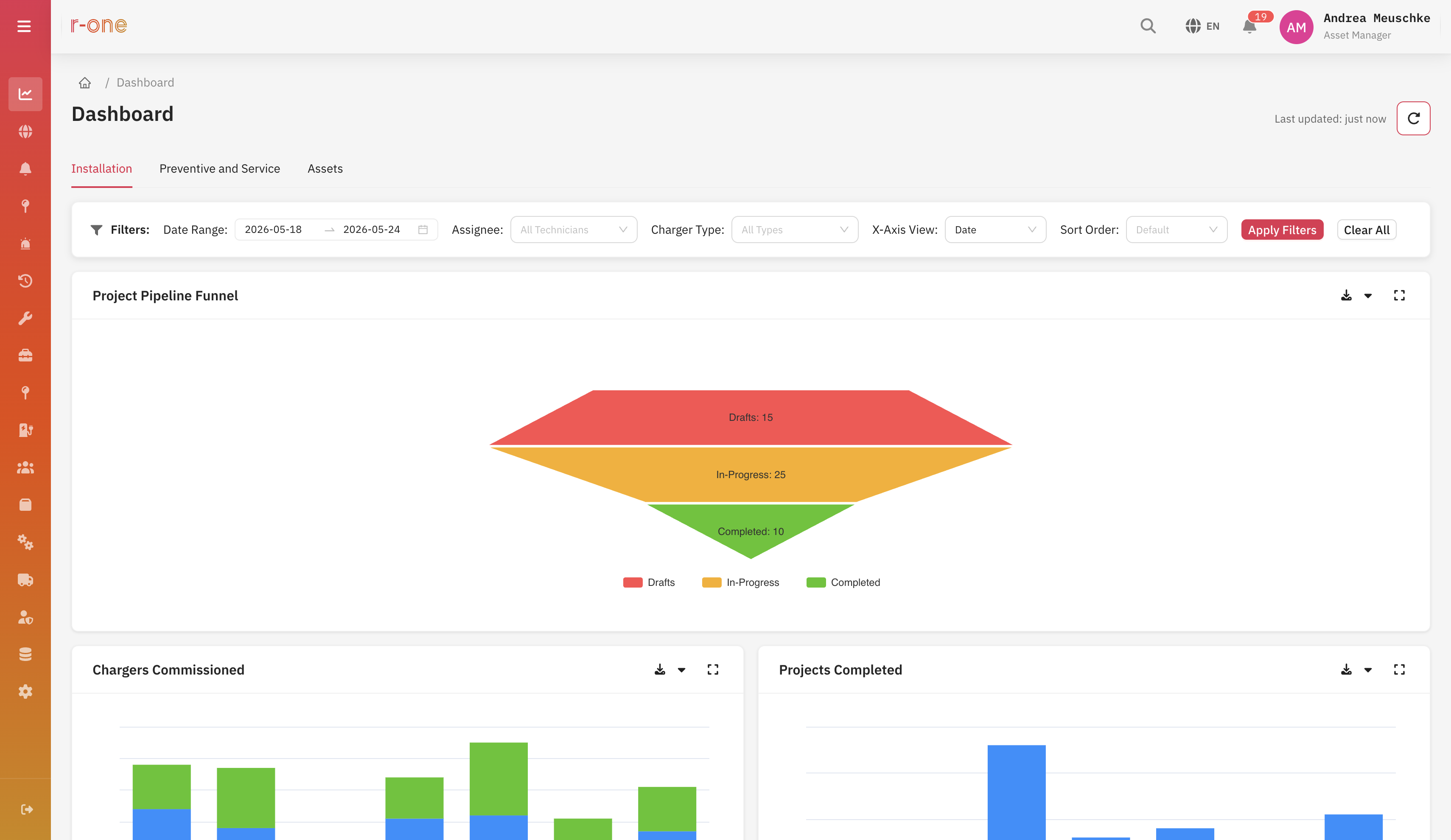Open the double gears icon in sidebar
This screenshot has width=1451, height=840.
pyautogui.click(x=25, y=542)
